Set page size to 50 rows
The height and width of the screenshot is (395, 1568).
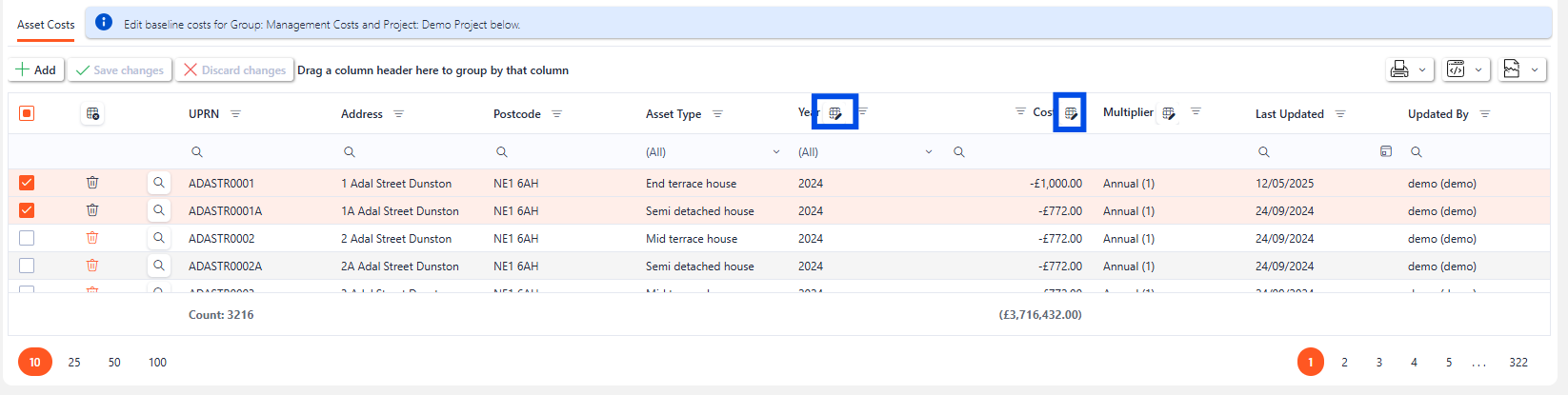tap(114, 363)
